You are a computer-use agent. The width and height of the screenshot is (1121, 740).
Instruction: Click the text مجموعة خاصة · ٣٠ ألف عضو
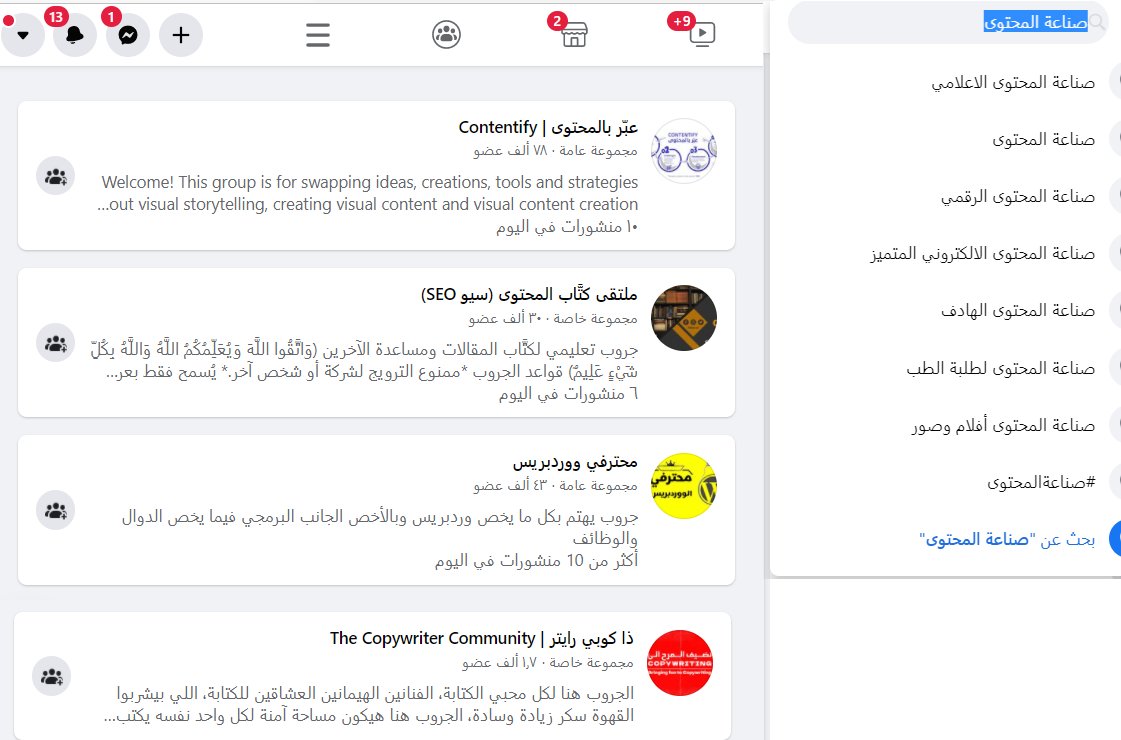(x=553, y=318)
